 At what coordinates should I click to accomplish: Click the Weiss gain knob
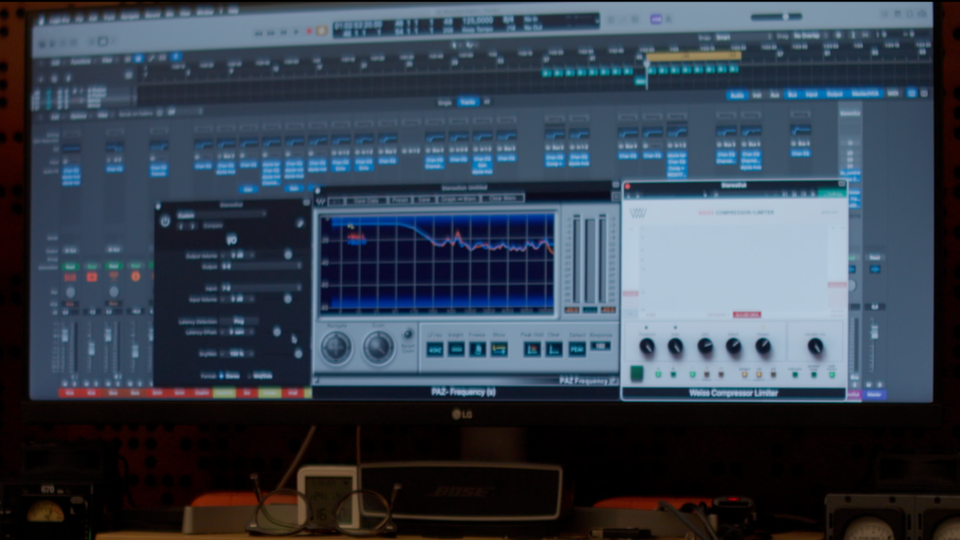point(675,347)
